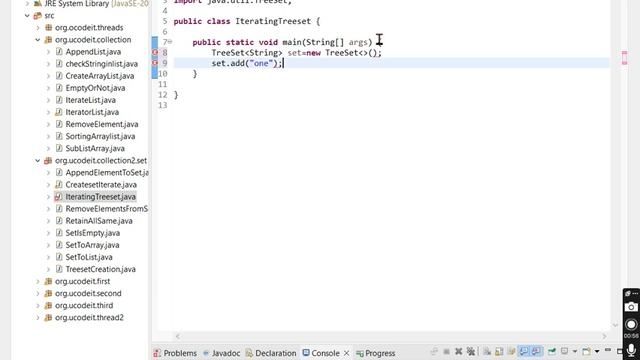This screenshot has height=360, width=640.
Task: Click the IteratingTreeset.java file icon
Action: pos(58,197)
